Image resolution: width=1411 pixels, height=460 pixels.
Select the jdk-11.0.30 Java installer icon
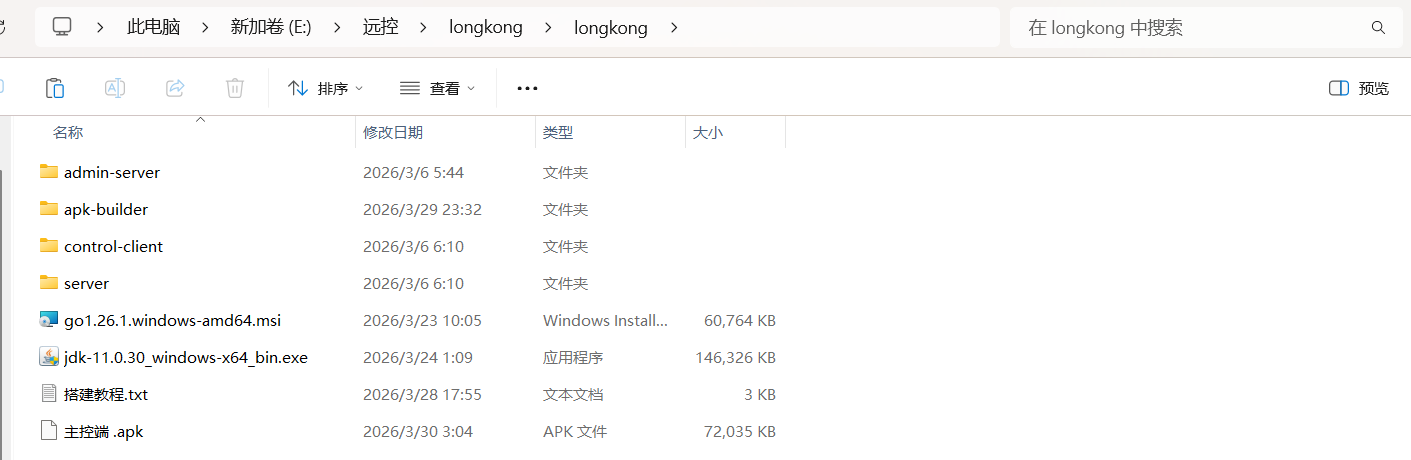(x=49, y=357)
